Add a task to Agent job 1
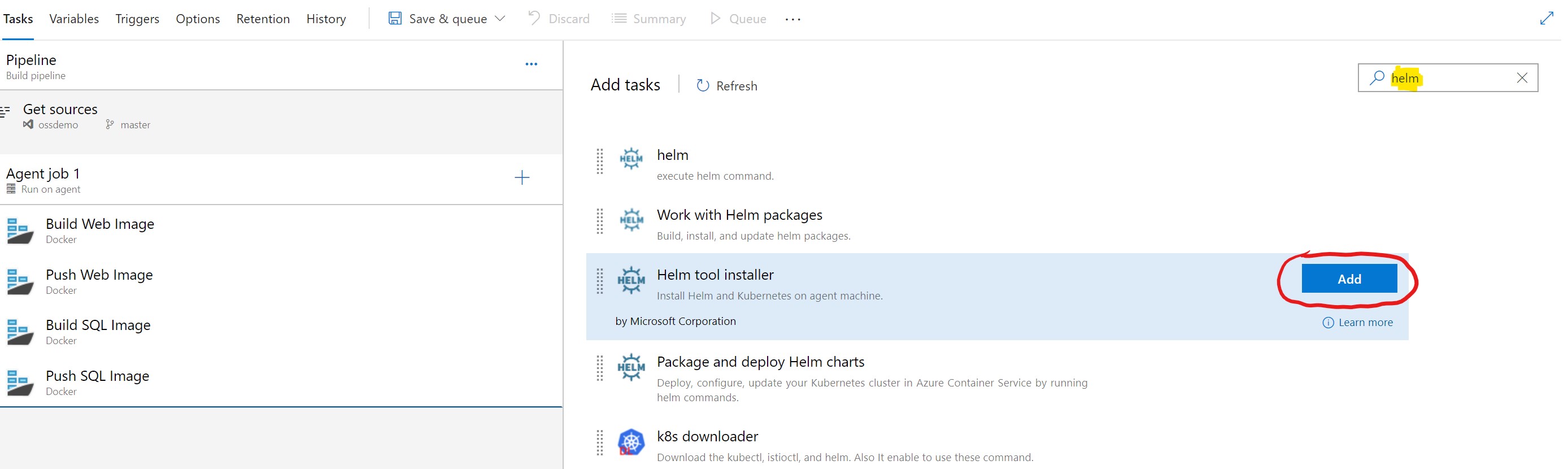 coord(522,178)
